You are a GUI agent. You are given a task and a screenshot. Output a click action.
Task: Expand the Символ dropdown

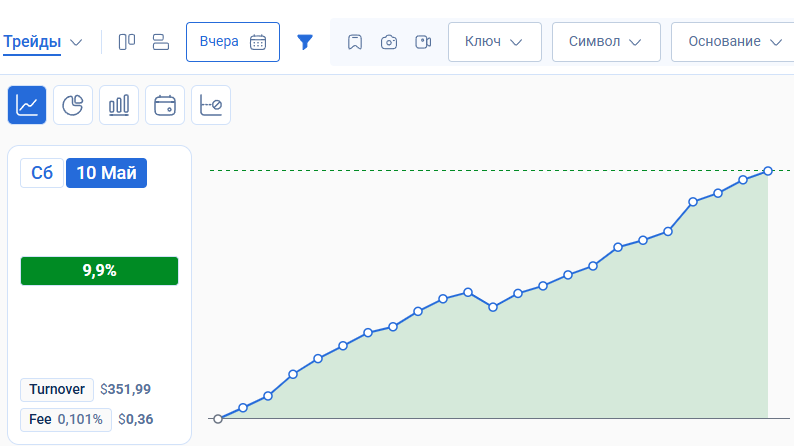coord(606,42)
